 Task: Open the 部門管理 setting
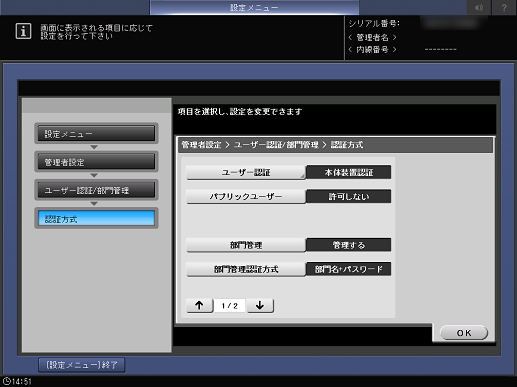pos(246,245)
